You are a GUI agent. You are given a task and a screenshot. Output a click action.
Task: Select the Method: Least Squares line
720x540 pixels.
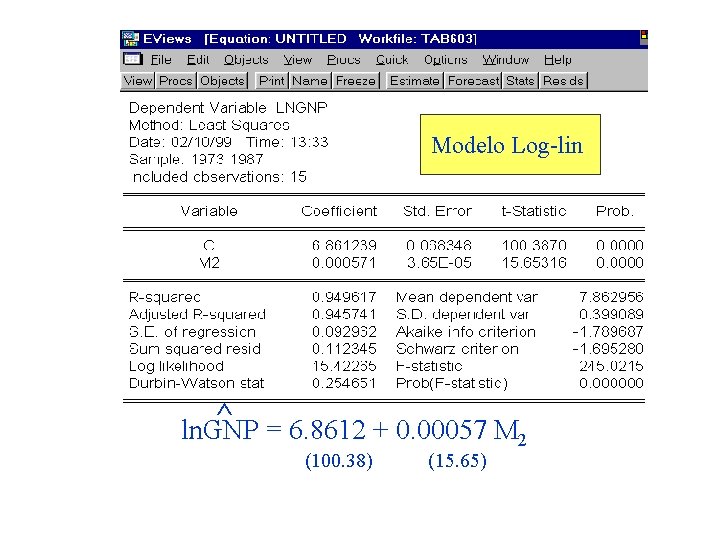coord(209,125)
